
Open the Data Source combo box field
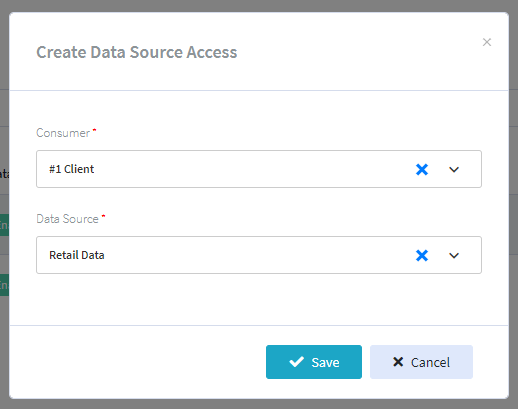(259, 255)
